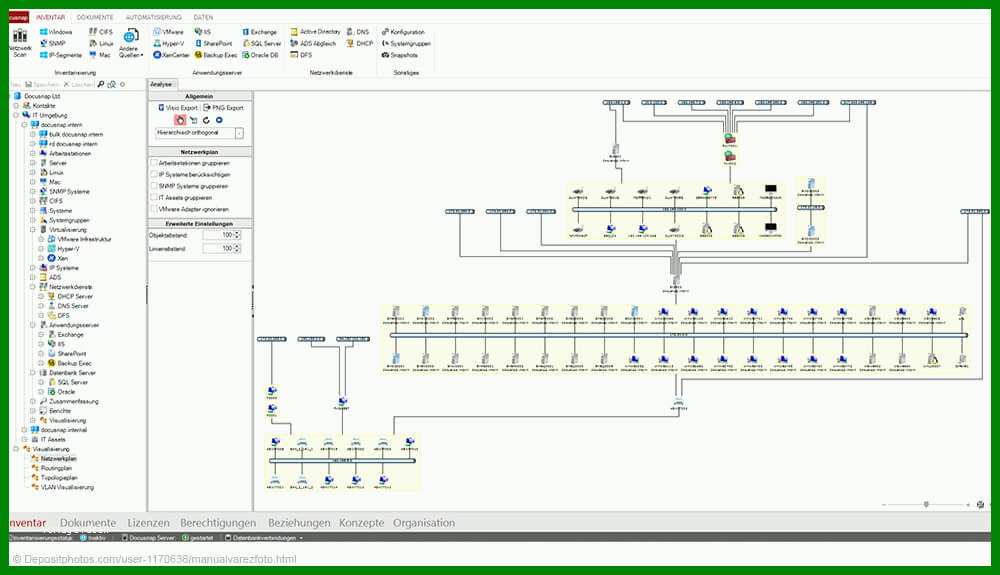Collapse the Netzwerkdienste tree node
The width and height of the screenshot is (1000, 575).
(33, 287)
